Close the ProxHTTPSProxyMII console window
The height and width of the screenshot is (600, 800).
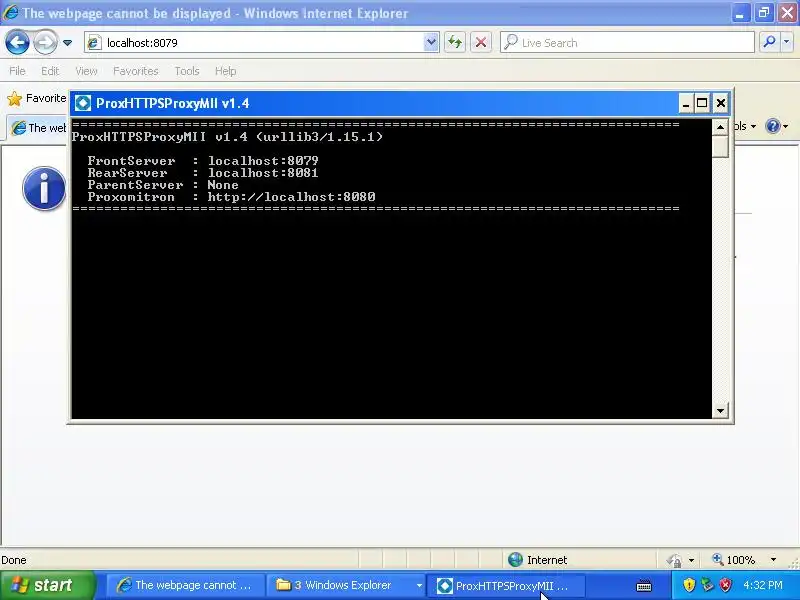click(x=720, y=104)
